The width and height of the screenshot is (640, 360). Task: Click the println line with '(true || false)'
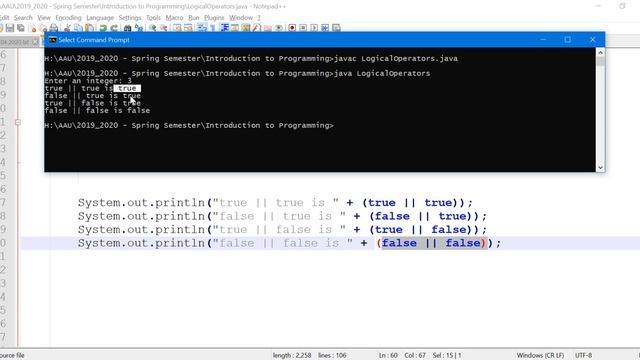[x=282, y=229]
